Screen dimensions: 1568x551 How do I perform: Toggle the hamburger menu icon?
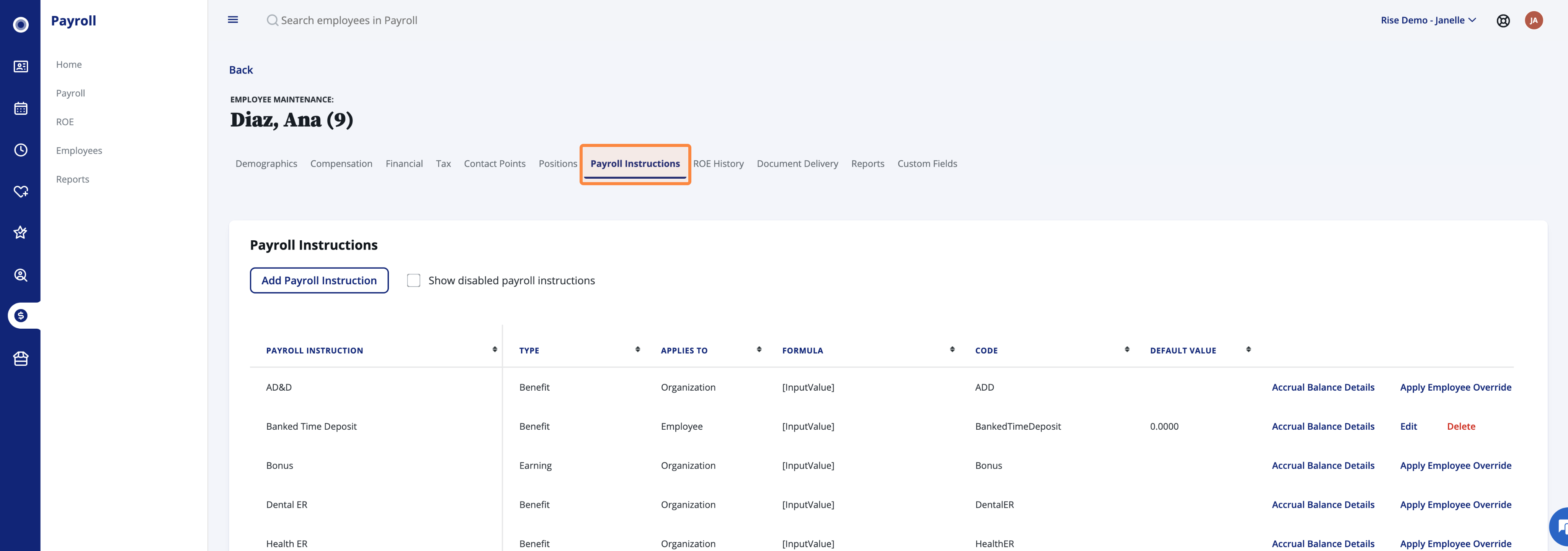point(232,20)
